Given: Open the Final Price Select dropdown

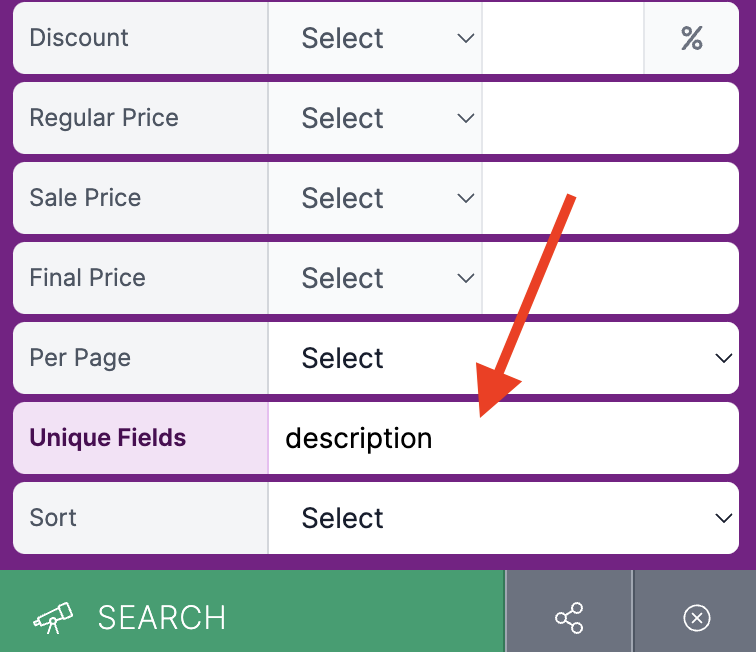Looking at the screenshot, I should [x=375, y=278].
